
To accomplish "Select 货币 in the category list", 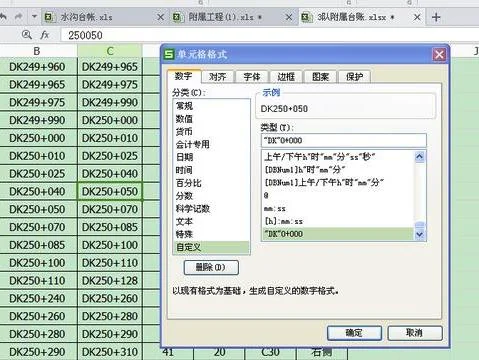I will click(211, 132).
